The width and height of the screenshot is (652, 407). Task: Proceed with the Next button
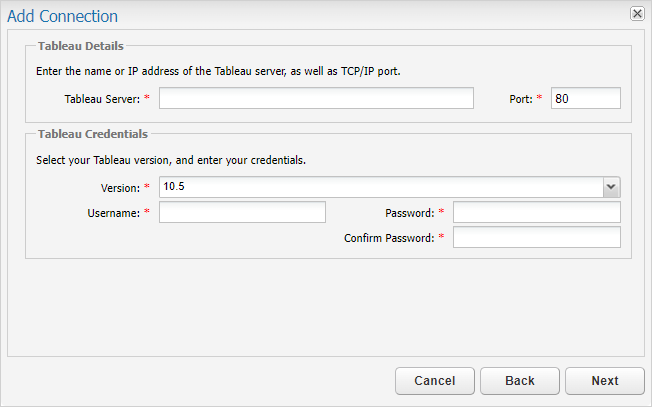[x=605, y=380]
